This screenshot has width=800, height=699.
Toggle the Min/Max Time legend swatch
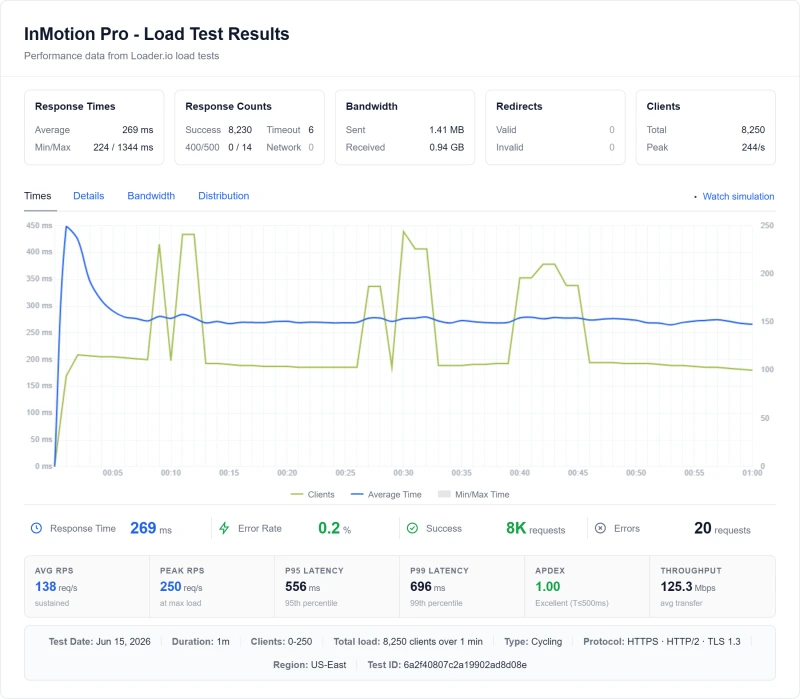click(x=444, y=494)
